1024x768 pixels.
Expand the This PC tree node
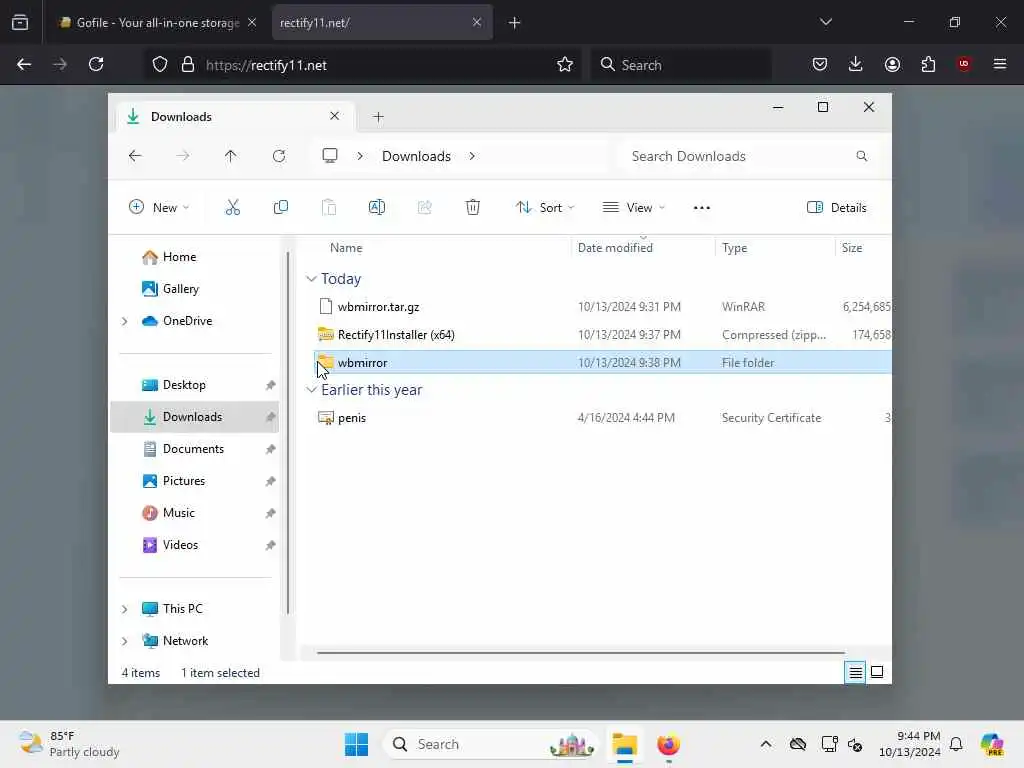[x=124, y=609]
